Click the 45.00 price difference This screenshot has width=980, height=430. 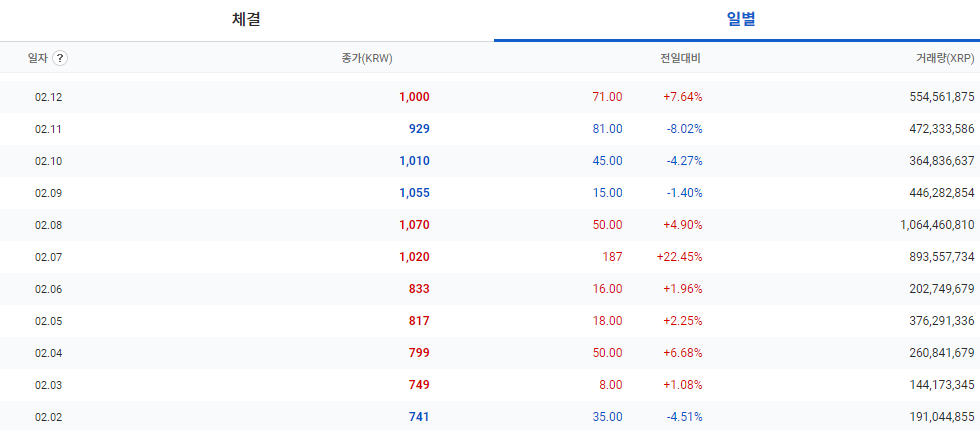pyautogui.click(x=607, y=161)
